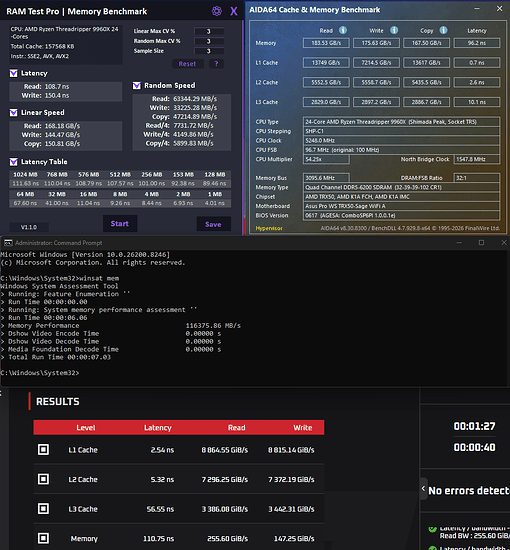Viewport: 510px width, 550px height.
Task: Toggle the Latency checkbox in RAM Test Pro
Action: coord(13,73)
